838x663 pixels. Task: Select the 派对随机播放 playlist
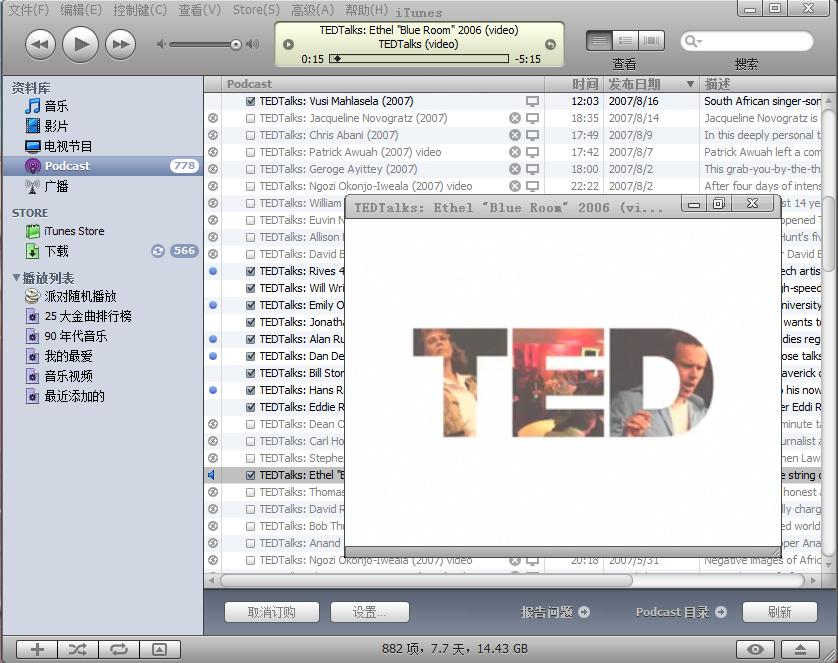click(x=80, y=296)
